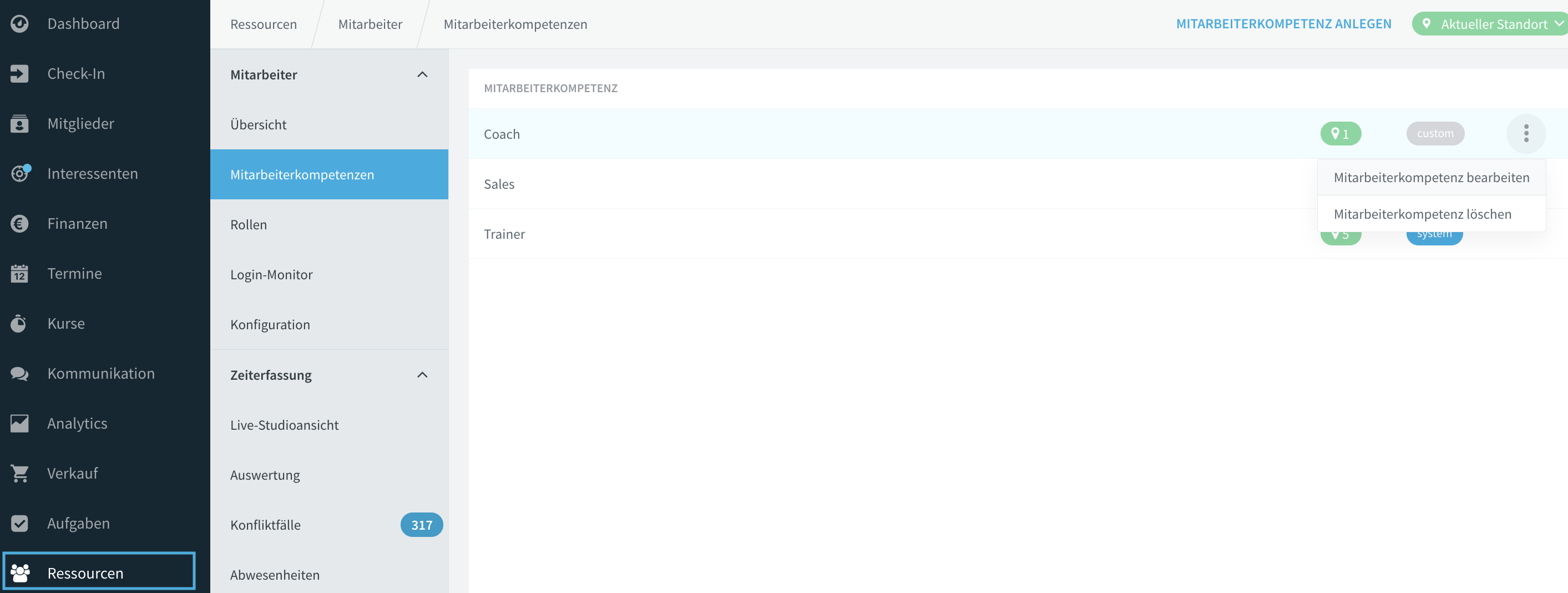Select Mitarbeiterkompetenz bearbeiten from context menu

1431,177
